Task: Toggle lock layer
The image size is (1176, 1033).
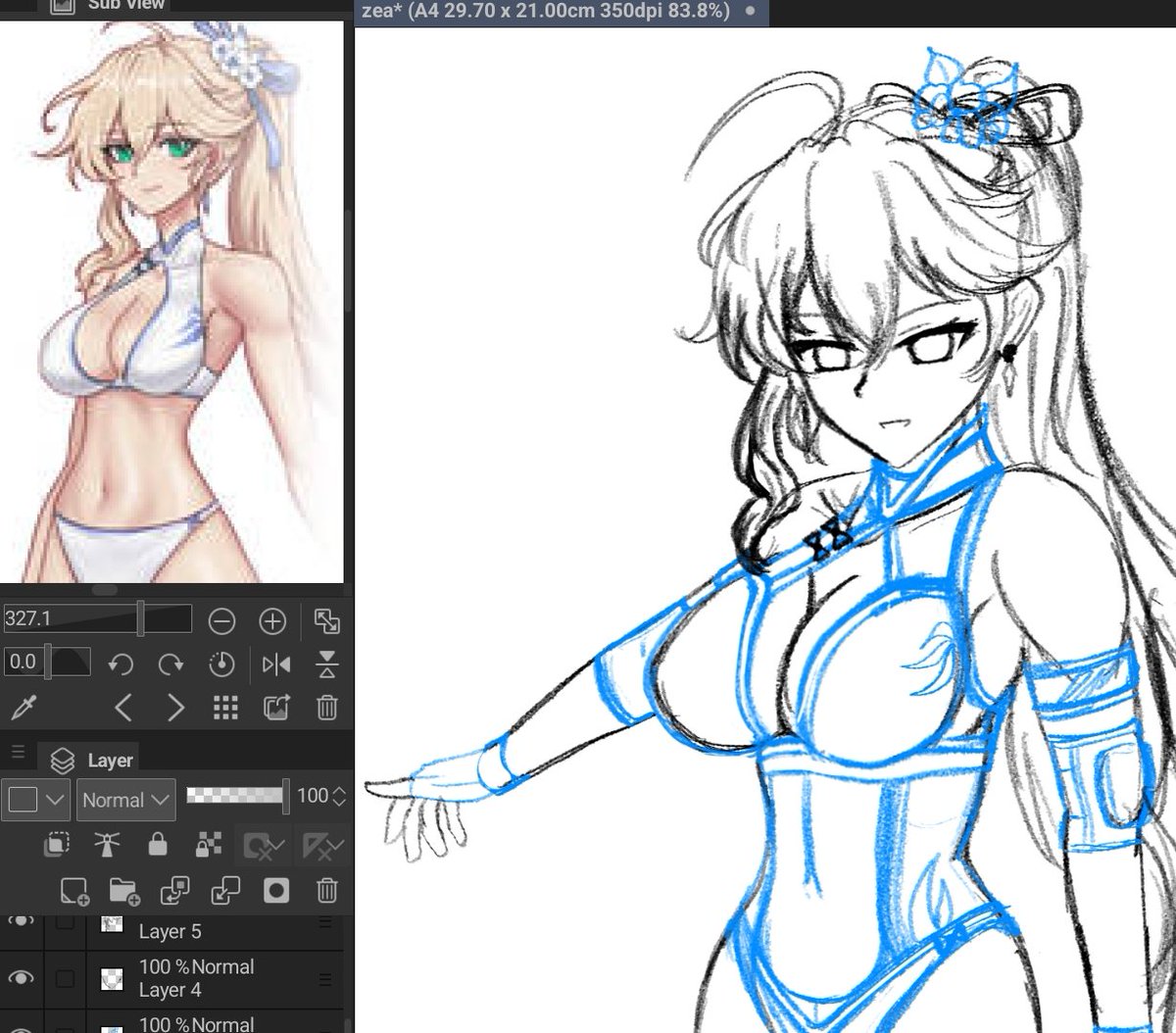Action: (157, 843)
